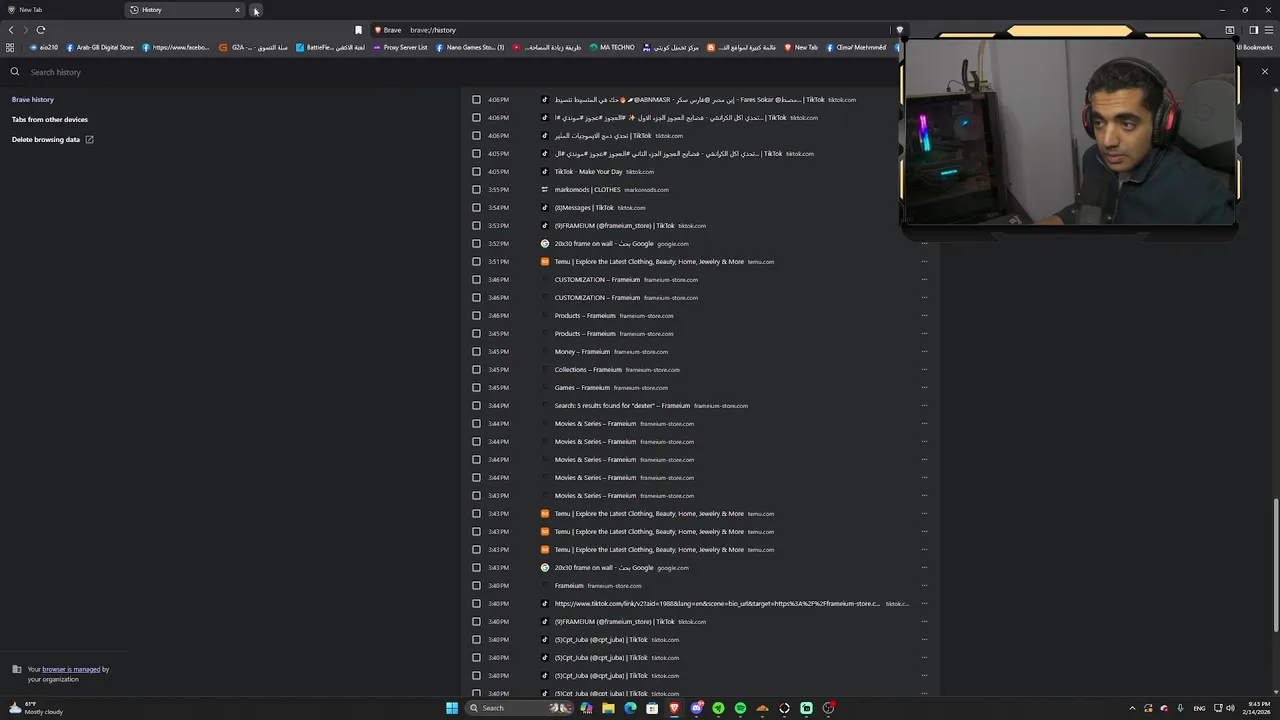Viewport: 1280px width, 720px height.
Task: Toggle the Brave sidebar panel icon
Action: [x=1254, y=30]
